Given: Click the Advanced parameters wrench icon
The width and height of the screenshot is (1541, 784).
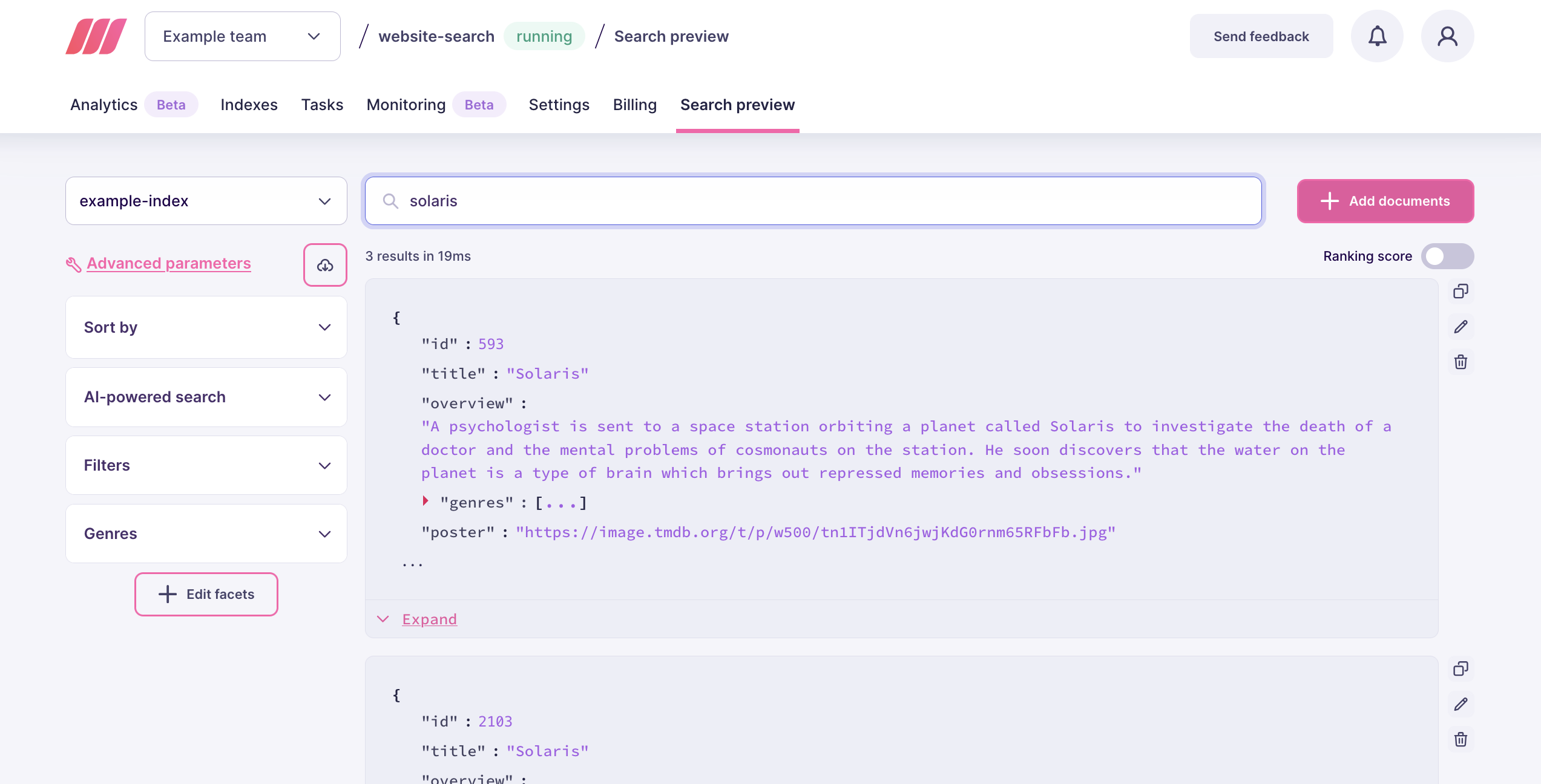Looking at the screenshot, I should [x=73, y=264].
